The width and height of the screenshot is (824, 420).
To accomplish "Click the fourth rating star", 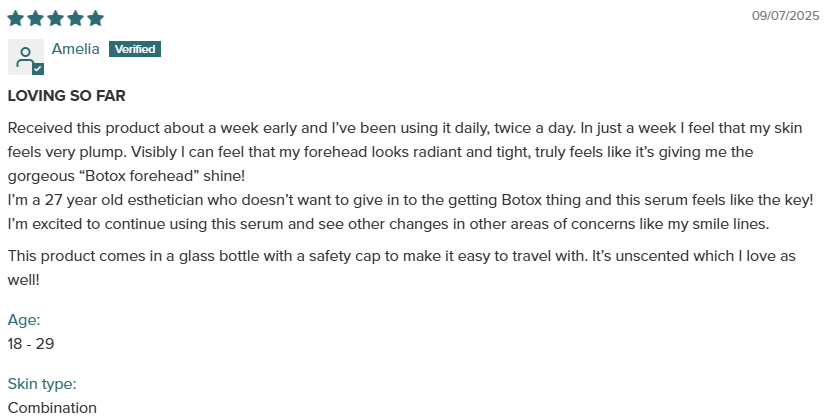I will (75, 18).
